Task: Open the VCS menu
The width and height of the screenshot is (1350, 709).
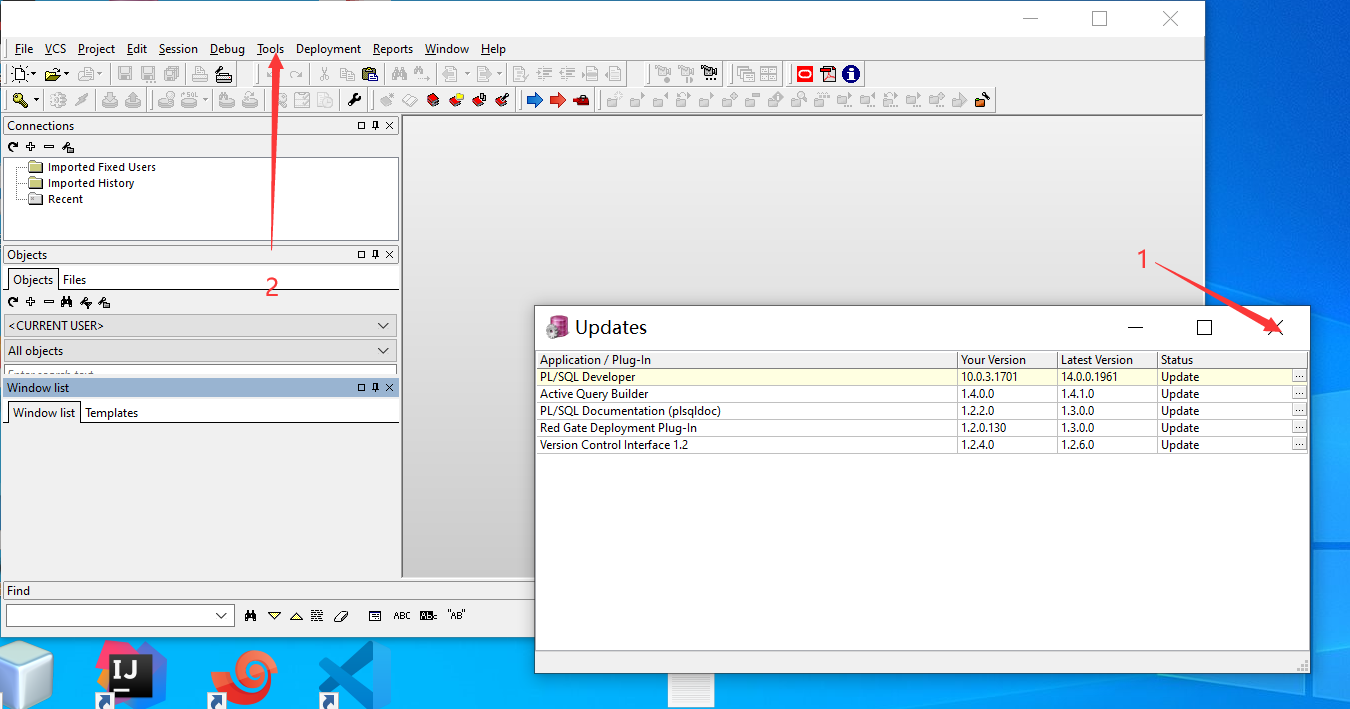Action: coord(55,49)
